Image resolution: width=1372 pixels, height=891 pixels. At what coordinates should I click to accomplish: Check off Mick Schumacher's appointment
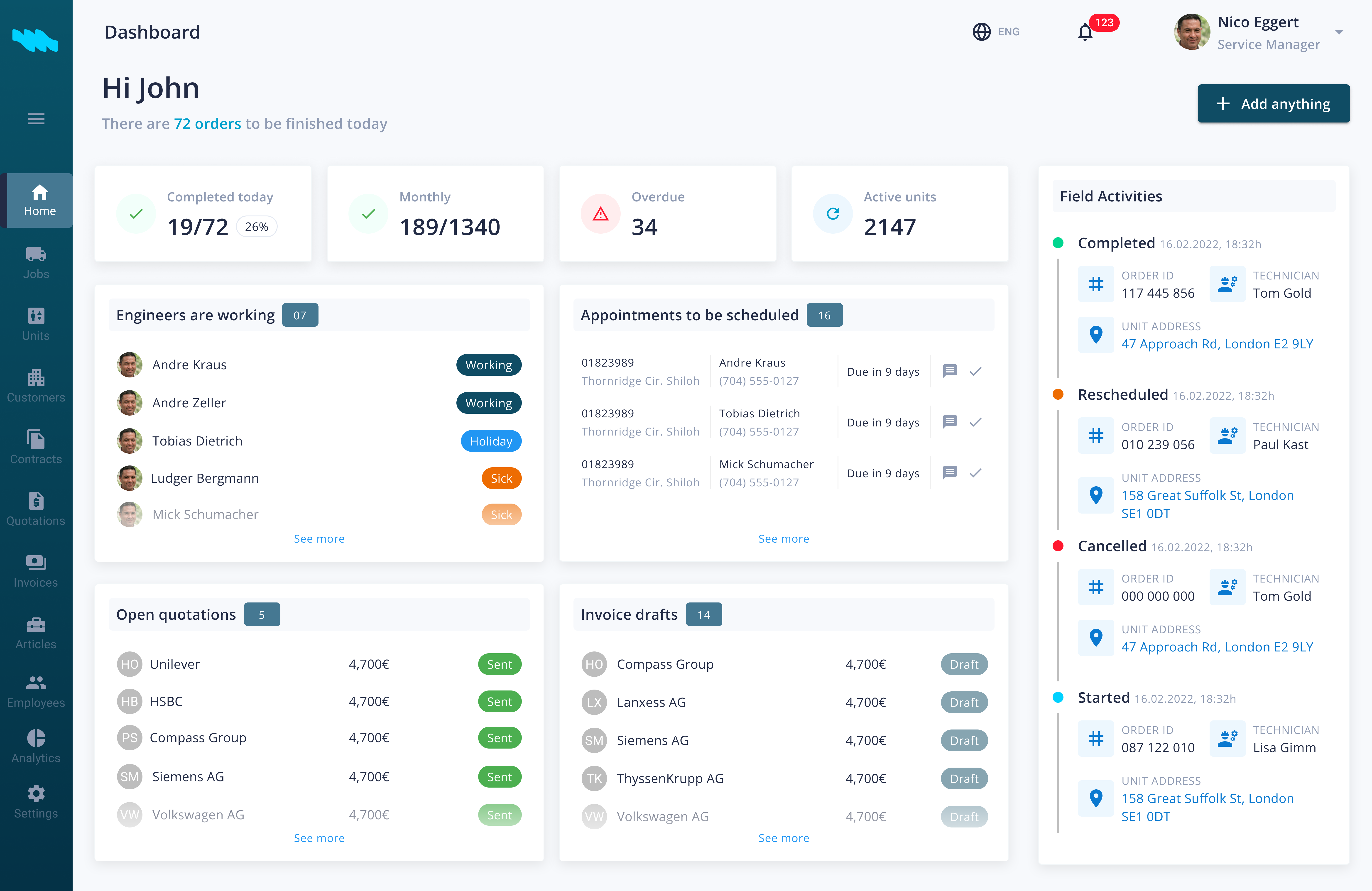(976, 472)
